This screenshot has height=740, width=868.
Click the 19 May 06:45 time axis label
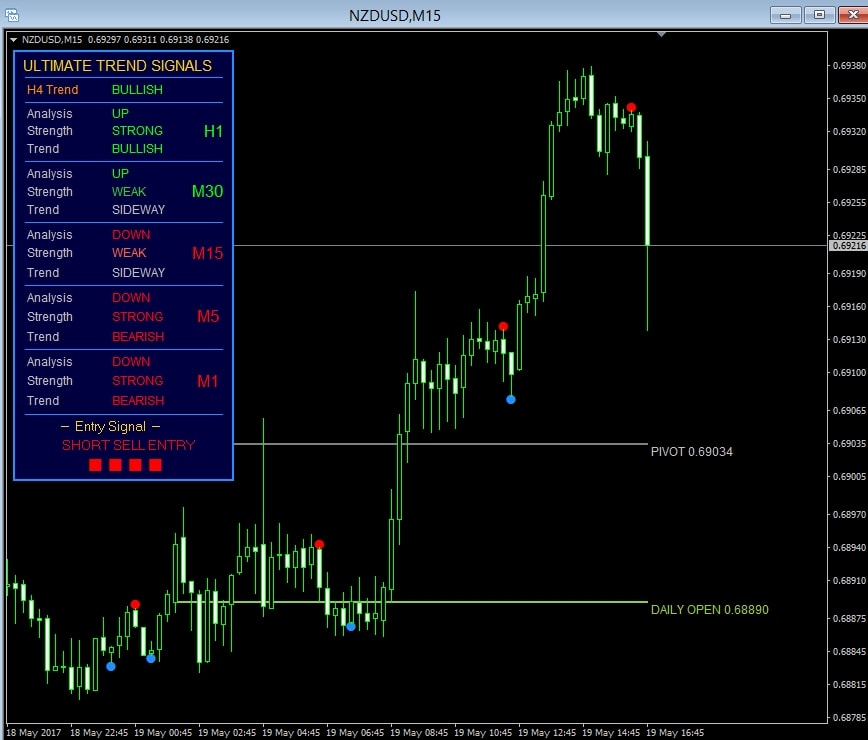tap(355, 733)
